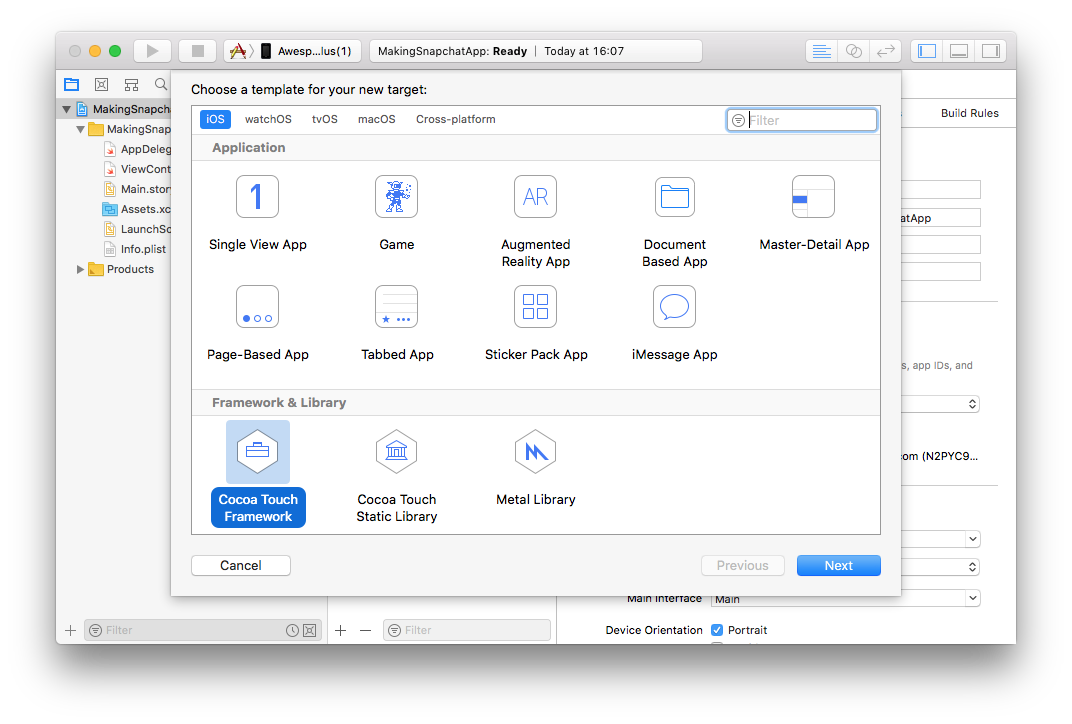The image size is (1072, 724).
Task: Expand the Products folder
Action: 81,269
